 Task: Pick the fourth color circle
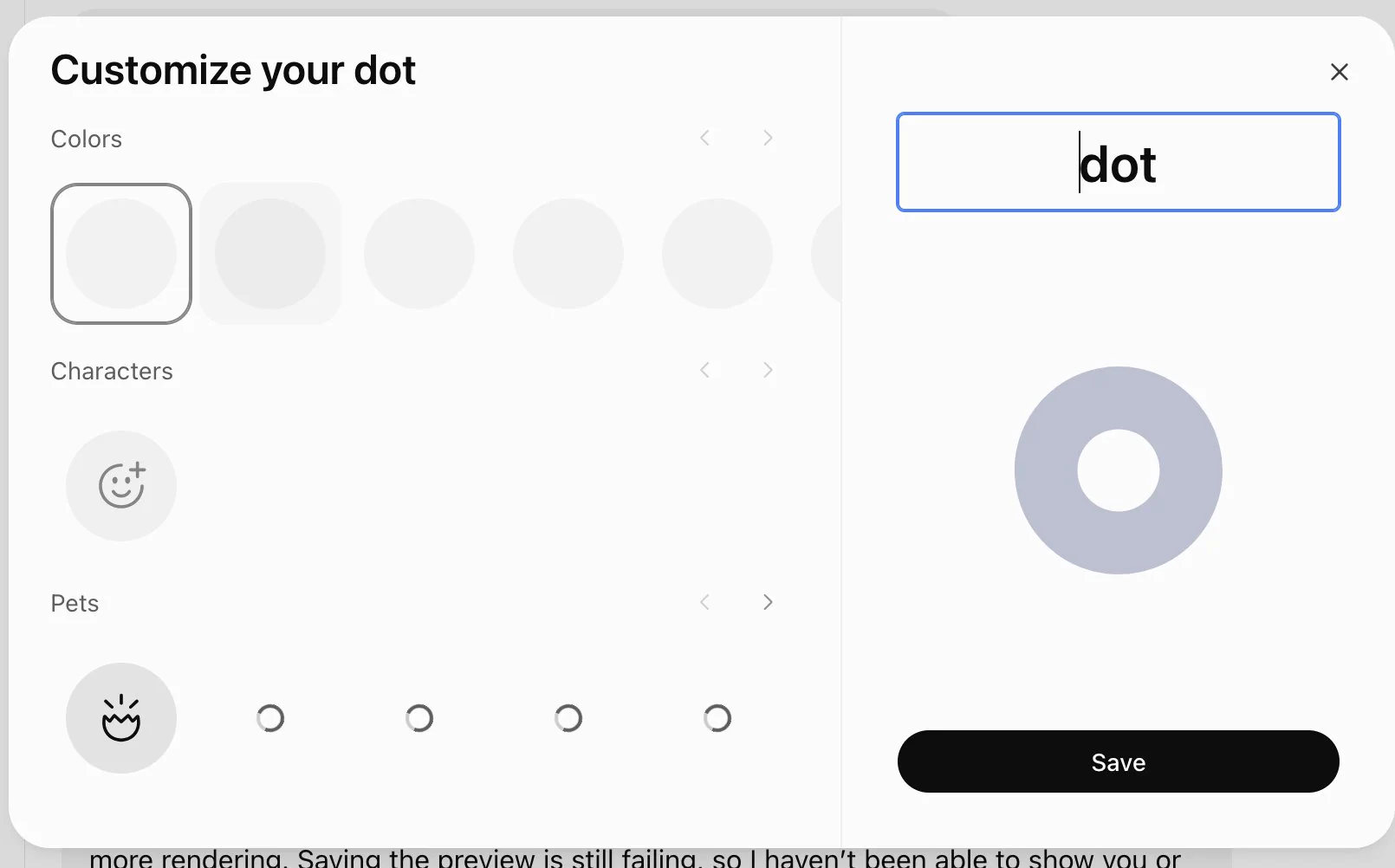point(568,254)
